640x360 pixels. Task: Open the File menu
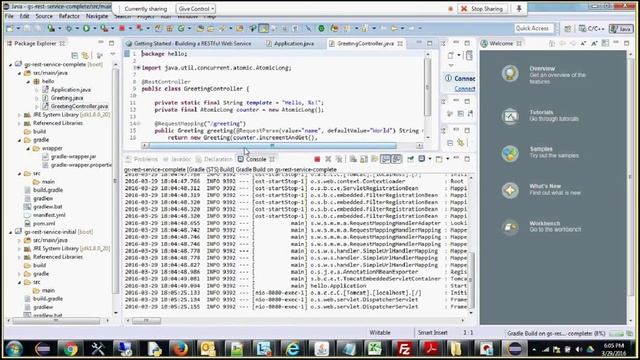(x=9, y=16)
